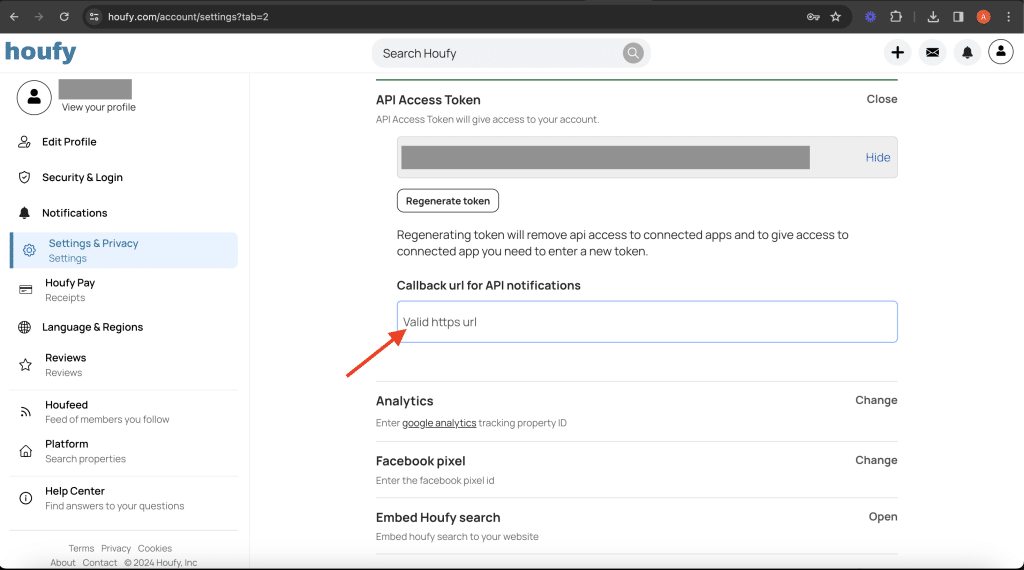This screenshot has height=570, width=1024.
Task: Click the Embed Houfy search heading
Action: (x=438, y=518)
